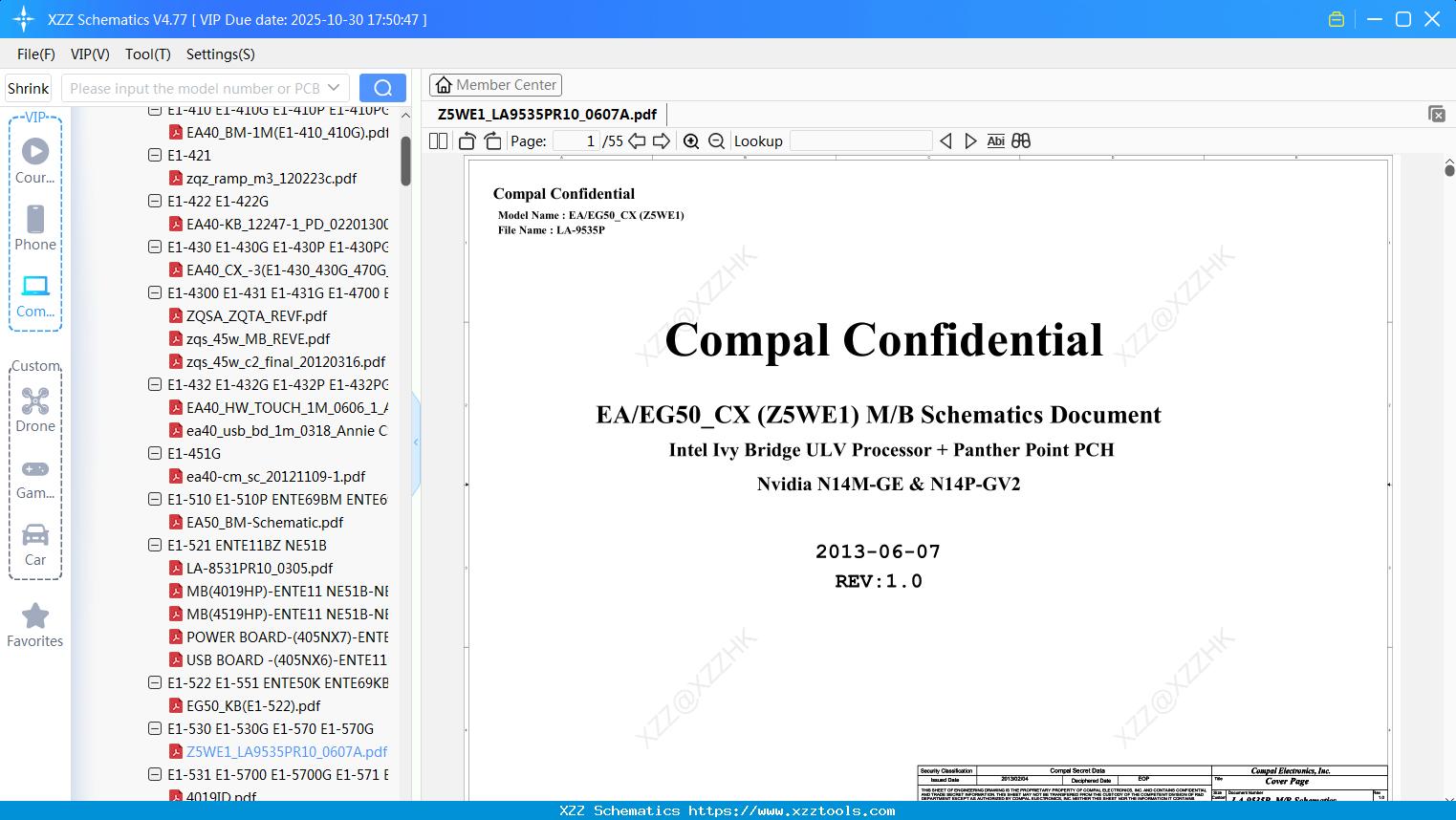
Task: Collapse the E1-422 E1-422G group
Action: tap(155, 201)
